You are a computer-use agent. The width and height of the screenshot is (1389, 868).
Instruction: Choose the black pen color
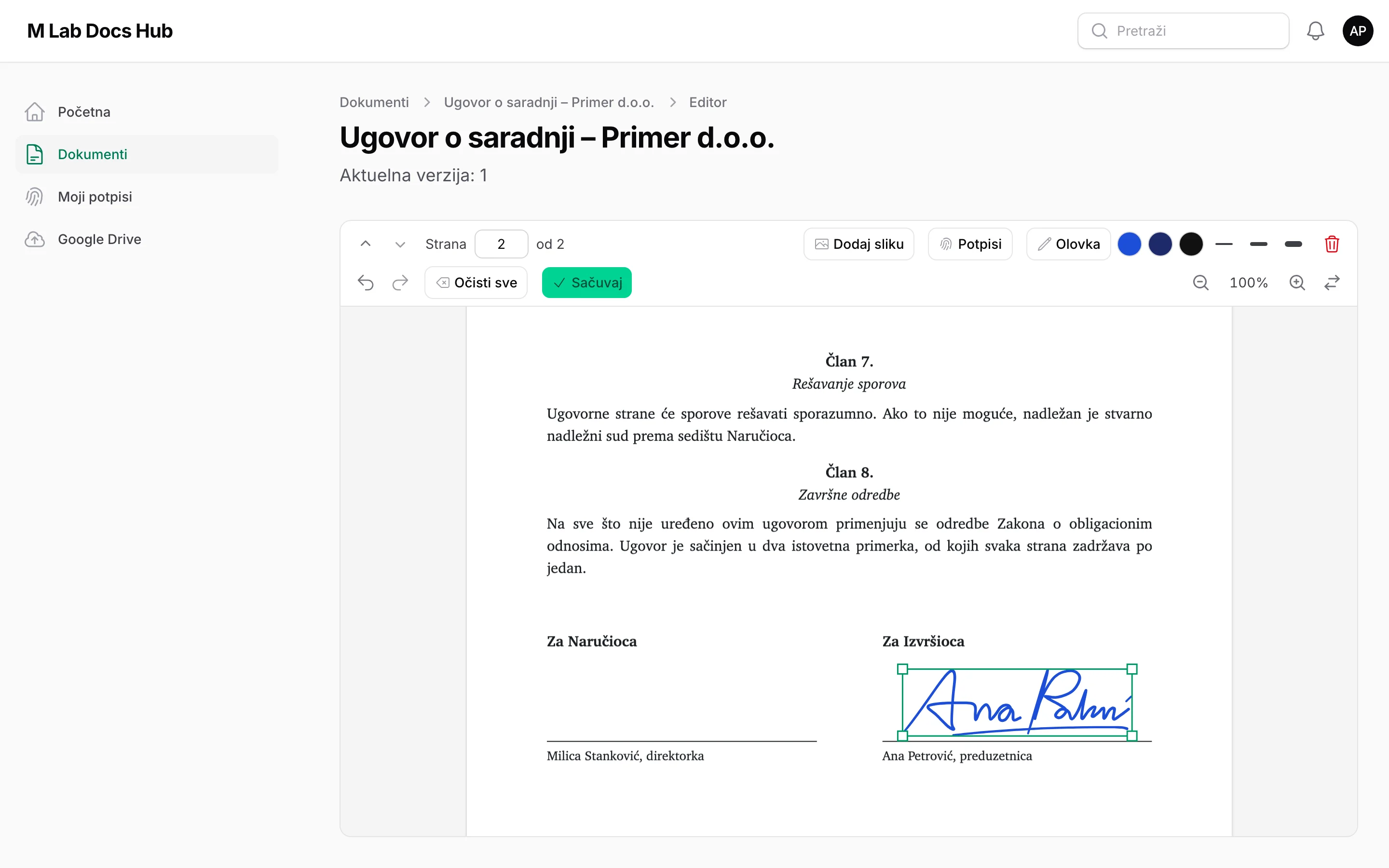1191,244
